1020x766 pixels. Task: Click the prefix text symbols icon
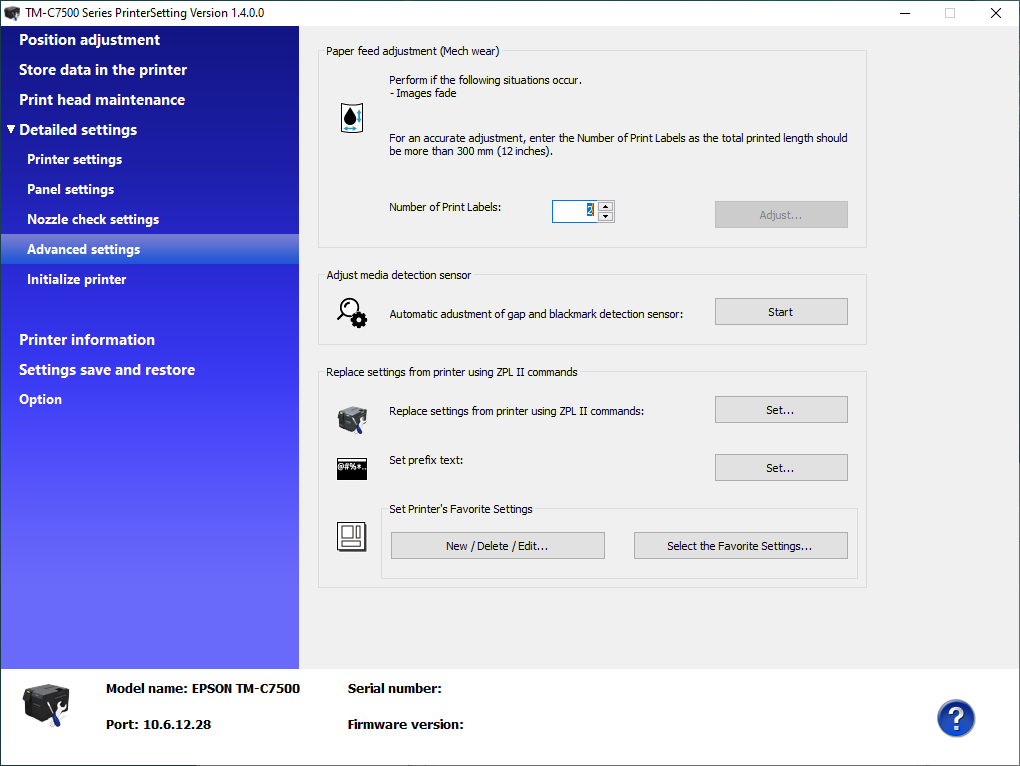click(351, 467)
